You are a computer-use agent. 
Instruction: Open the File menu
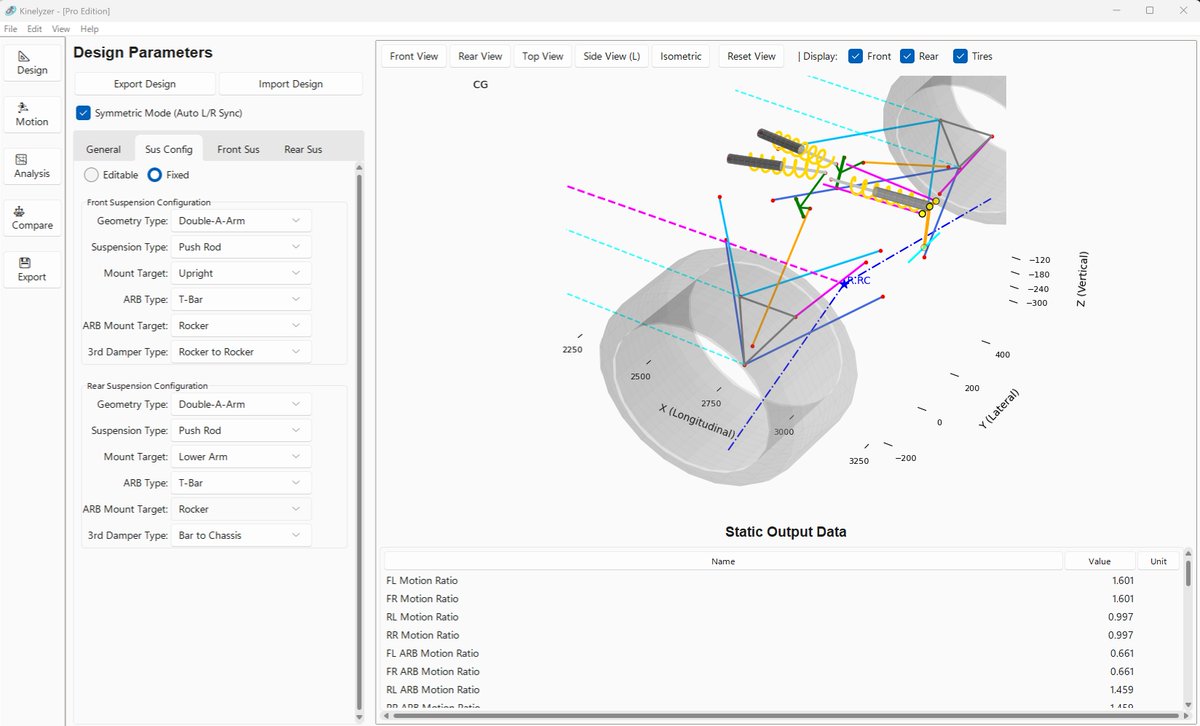(x=11, y=29)
